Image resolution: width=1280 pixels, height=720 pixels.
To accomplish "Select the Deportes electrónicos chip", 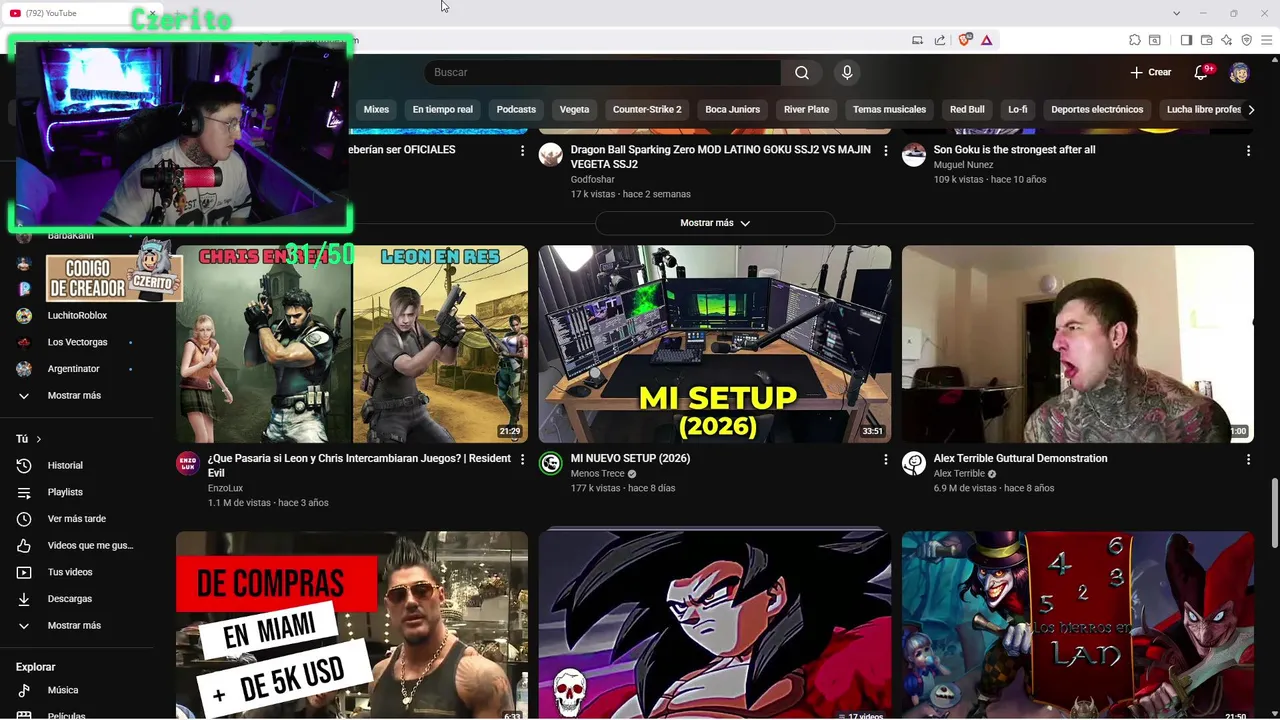I will click(1097, 109).
